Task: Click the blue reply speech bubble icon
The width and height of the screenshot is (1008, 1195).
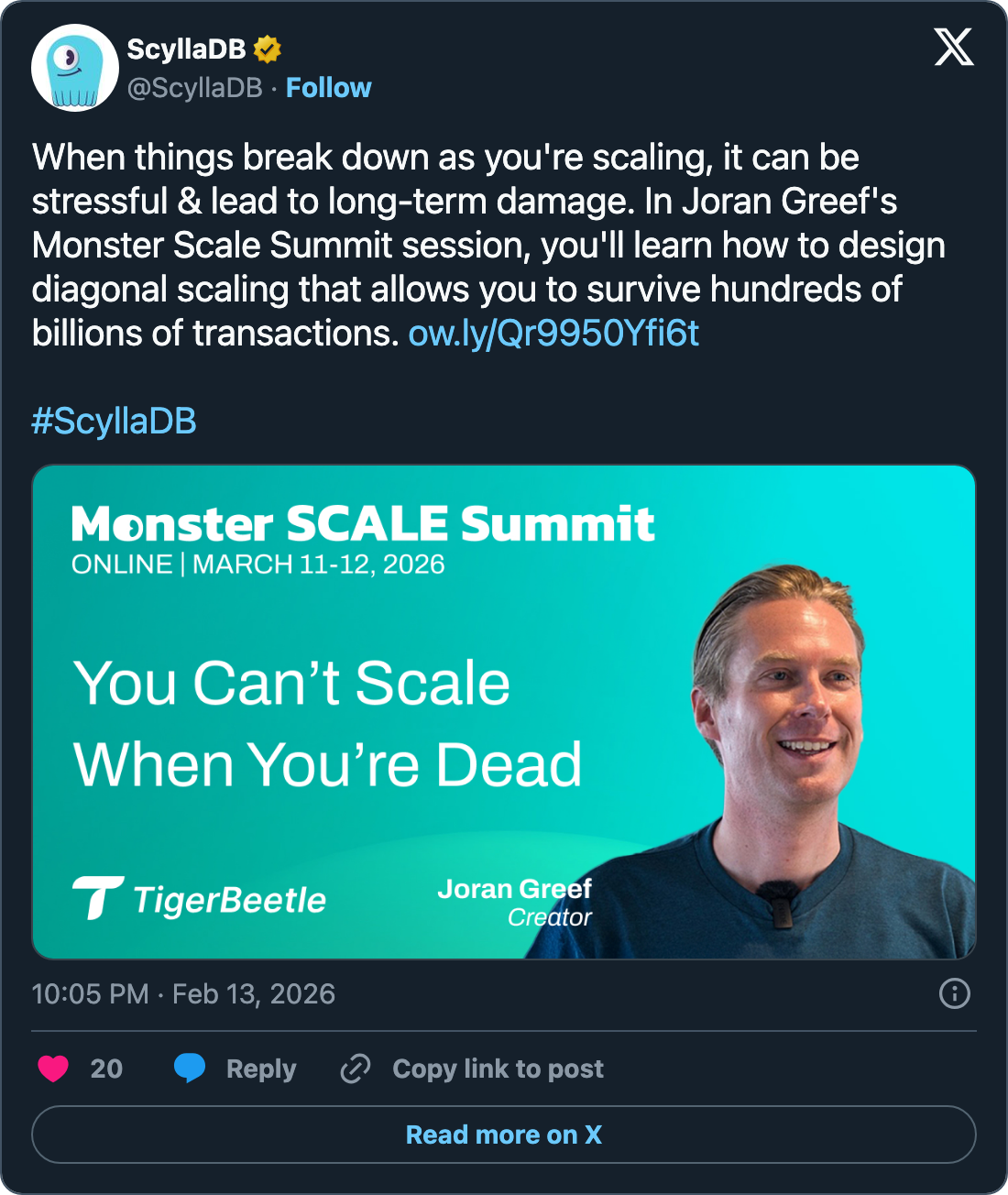Action: [190, 1069]
